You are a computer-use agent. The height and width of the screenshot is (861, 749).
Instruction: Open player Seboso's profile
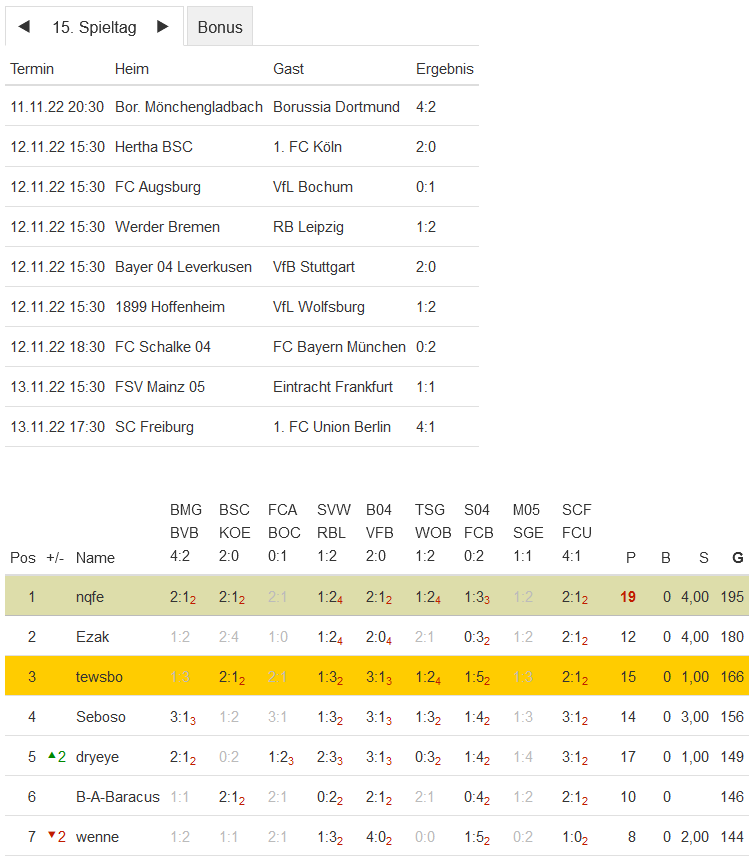pos(99,717)
